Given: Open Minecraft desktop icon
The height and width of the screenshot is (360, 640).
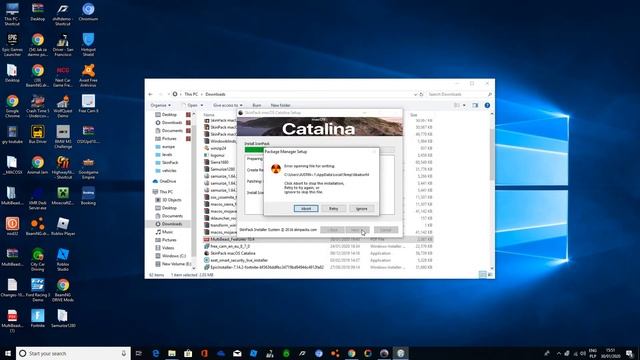Looking at the screenshot, I should (63, 196).
